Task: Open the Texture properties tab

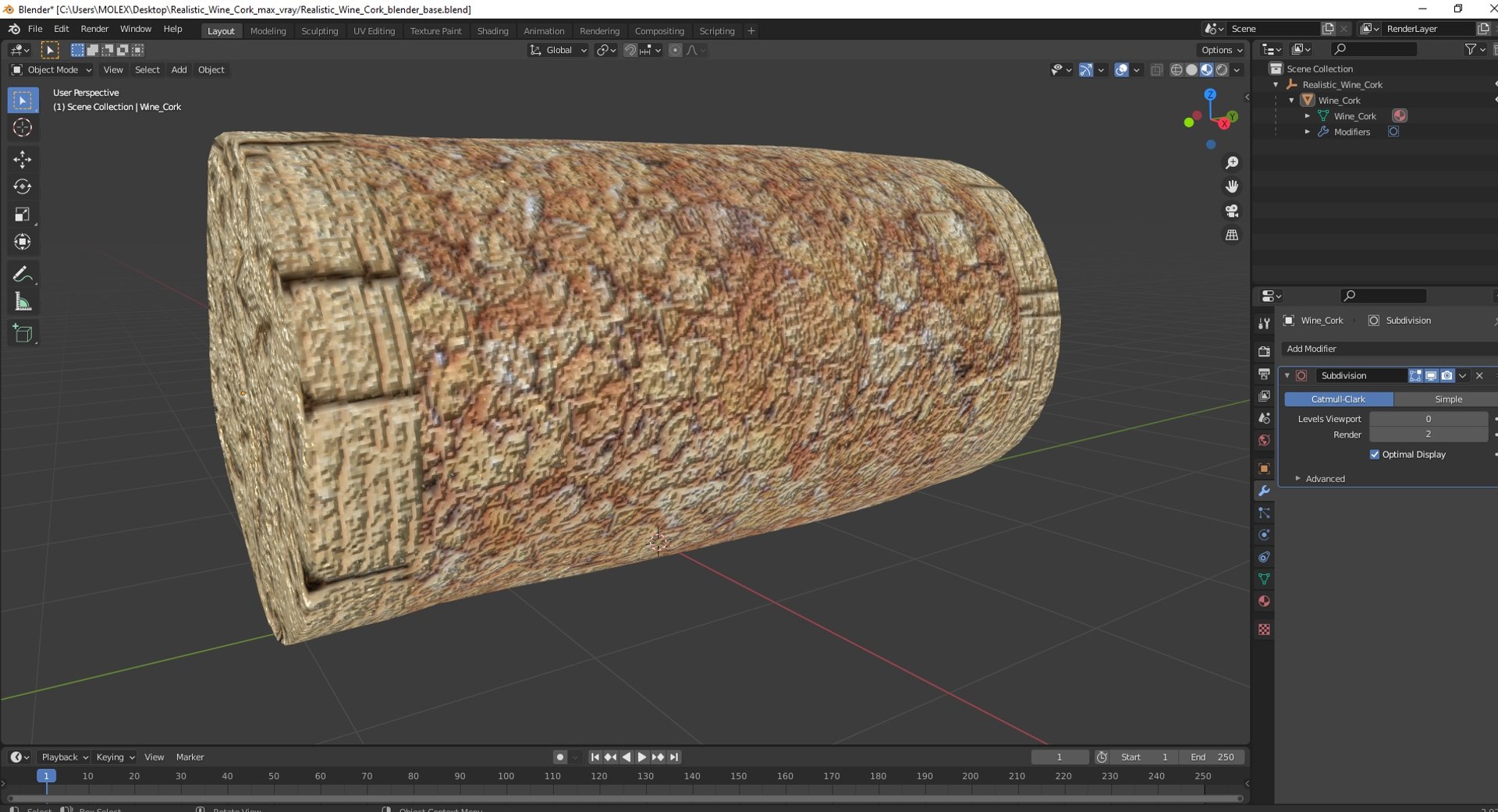Action: pos(1264,629)
